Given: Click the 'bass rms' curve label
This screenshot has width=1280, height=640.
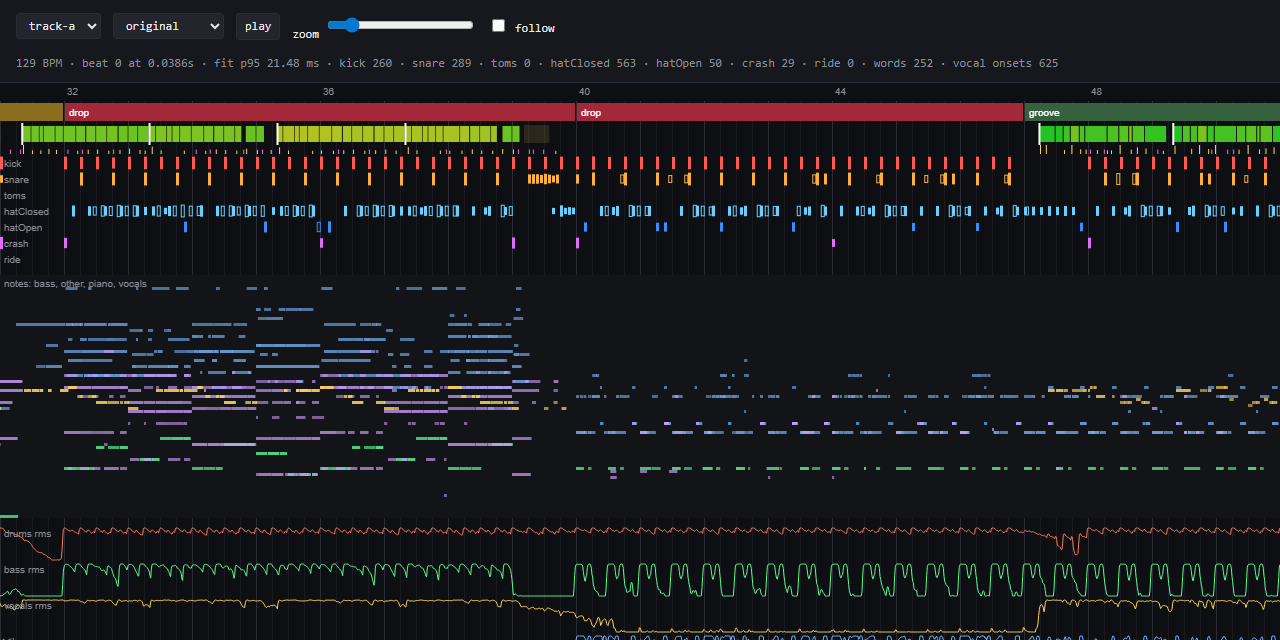Looking at the screenshot, I should click(24, 569).
